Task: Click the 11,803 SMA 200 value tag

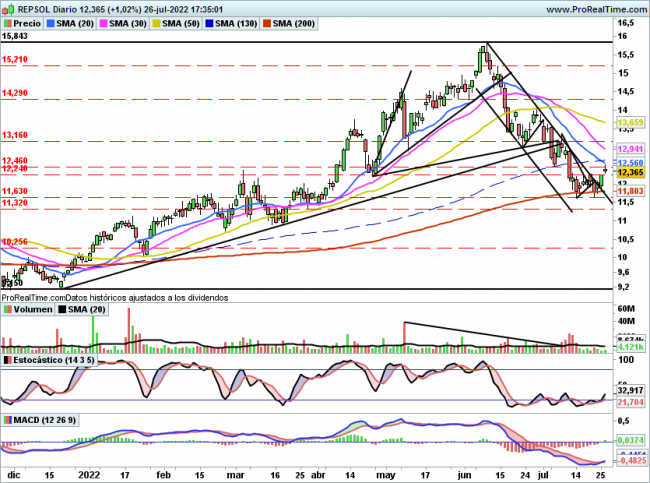Action: pyautogui.click(x=630, y=191)
